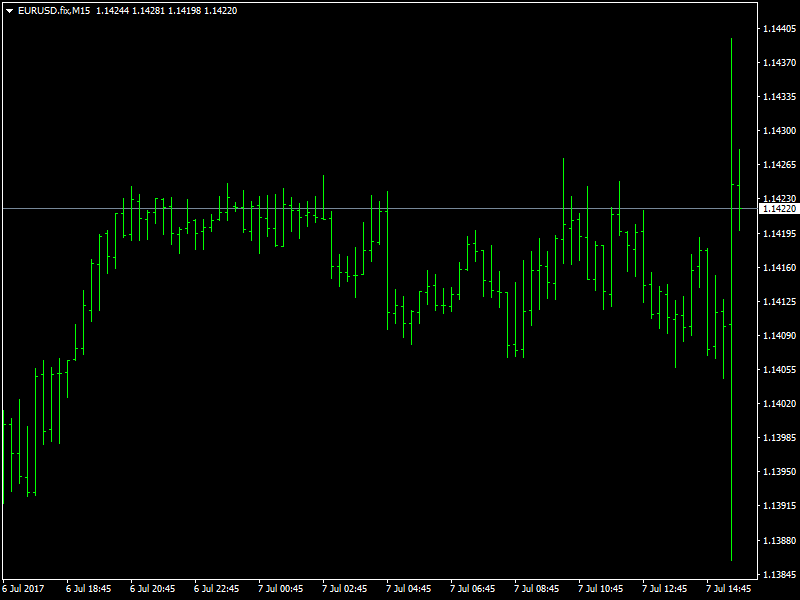Select the 1.13845 price axis label
This screenshot has height=600, width=800.
779,575
